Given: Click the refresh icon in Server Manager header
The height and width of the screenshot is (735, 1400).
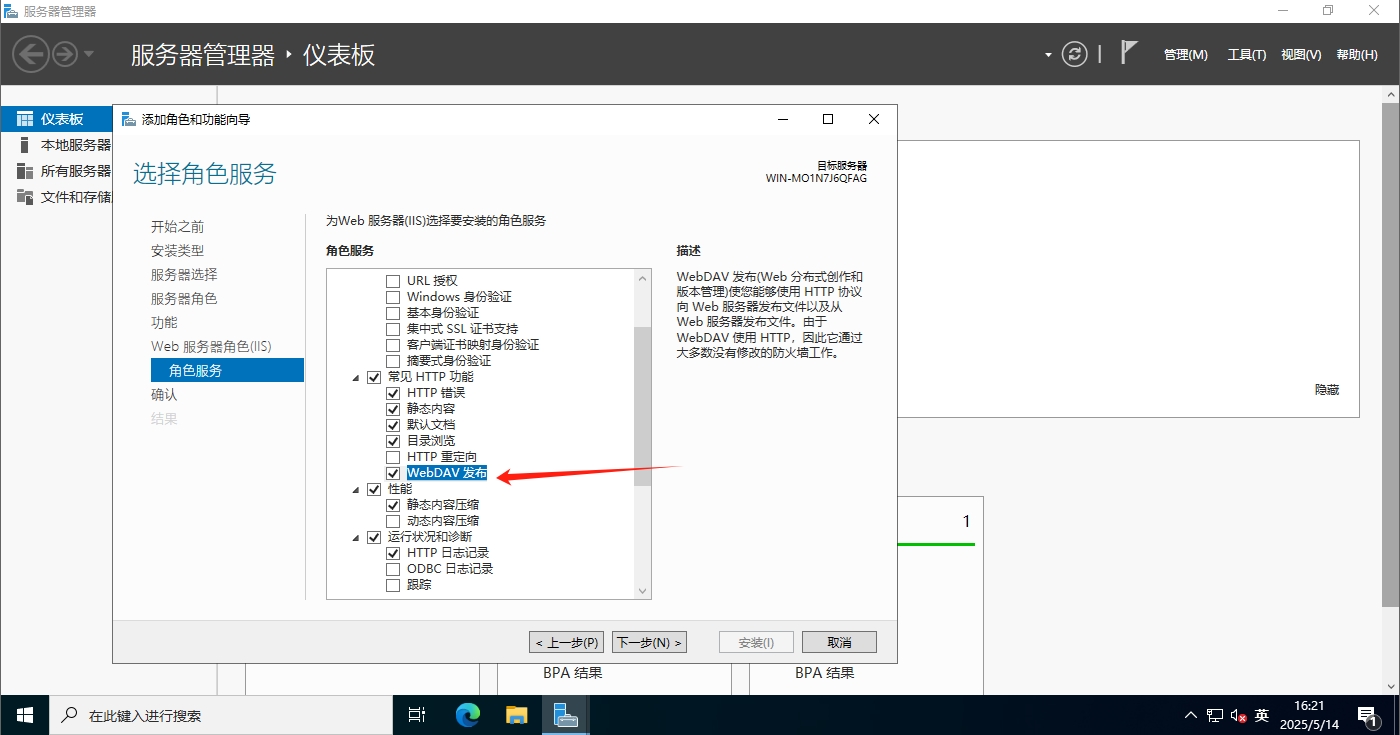Looking at the screenshot, I should pyautogui.click(x=1074, y=54).
